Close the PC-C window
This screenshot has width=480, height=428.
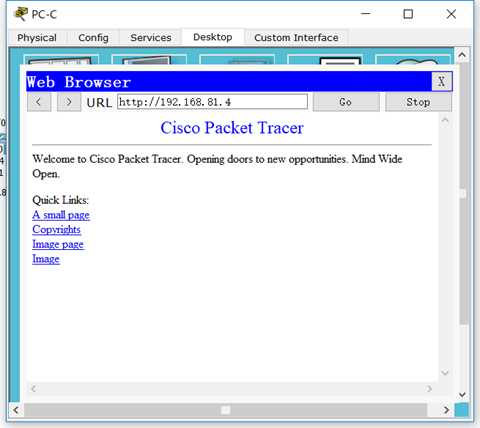(x=451, y=14)
